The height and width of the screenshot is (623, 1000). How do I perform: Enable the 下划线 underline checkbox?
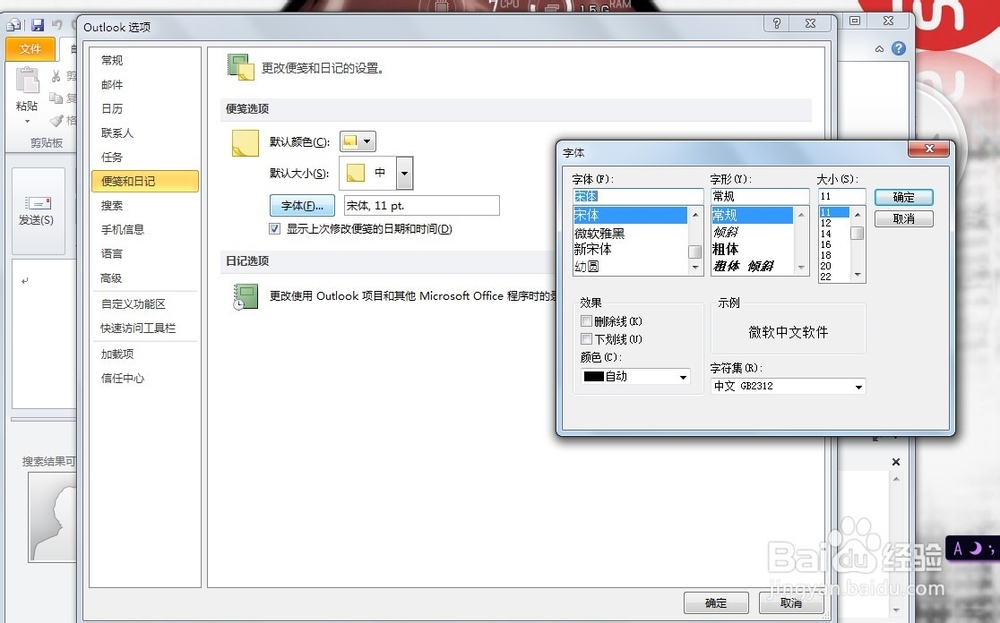(586, 339)
